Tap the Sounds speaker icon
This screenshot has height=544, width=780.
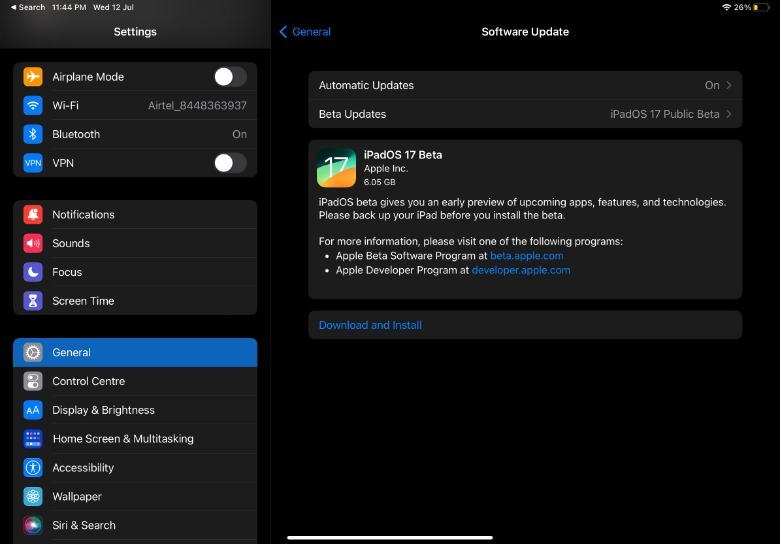coord(33,243)
